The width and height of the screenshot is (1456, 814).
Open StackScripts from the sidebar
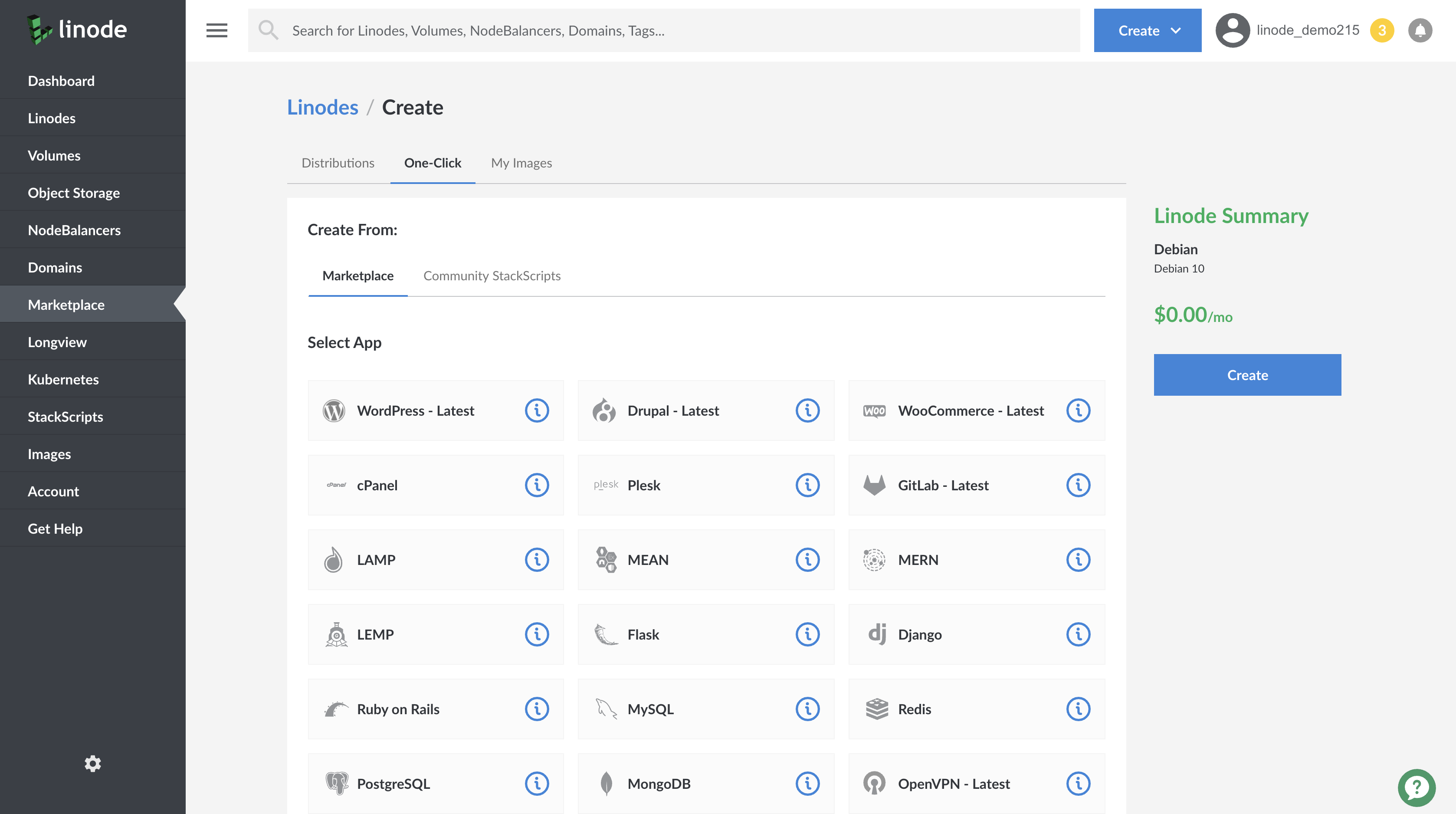65,417
